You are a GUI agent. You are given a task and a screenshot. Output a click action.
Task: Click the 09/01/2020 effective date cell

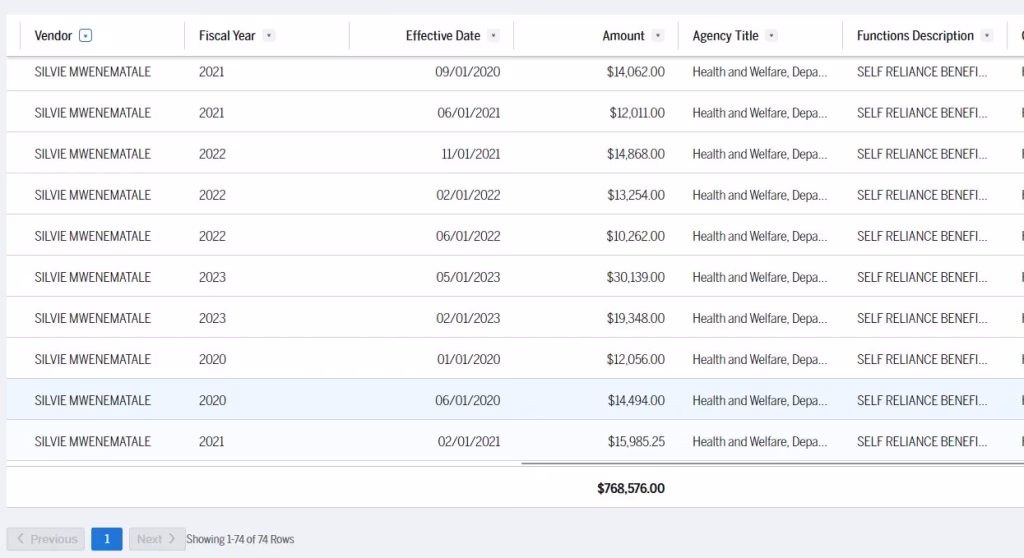click(x=467, y=72)
